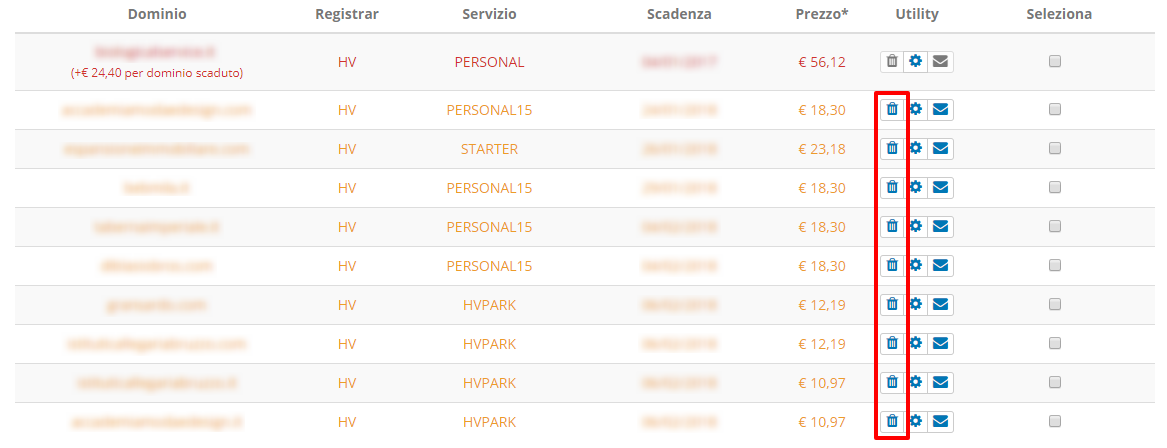
Task: Click the trash icon in the first PERSONAL15 row
Action: 892,110
